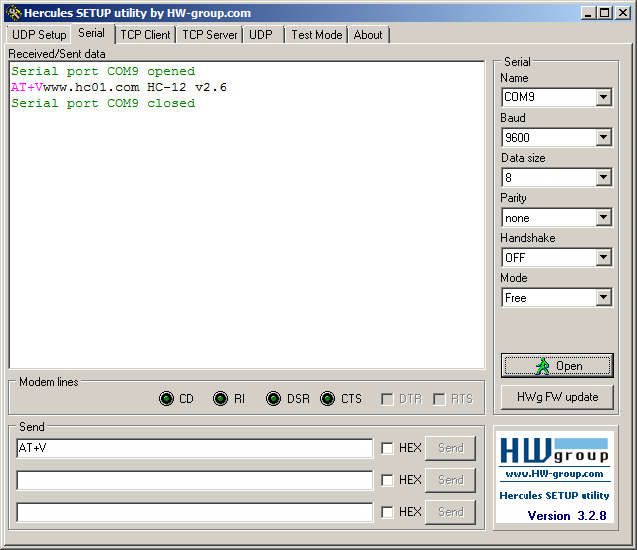Click the Received/Sent data text area
Viewport: 637px width, 550px height.
click(x=247, y=215)
